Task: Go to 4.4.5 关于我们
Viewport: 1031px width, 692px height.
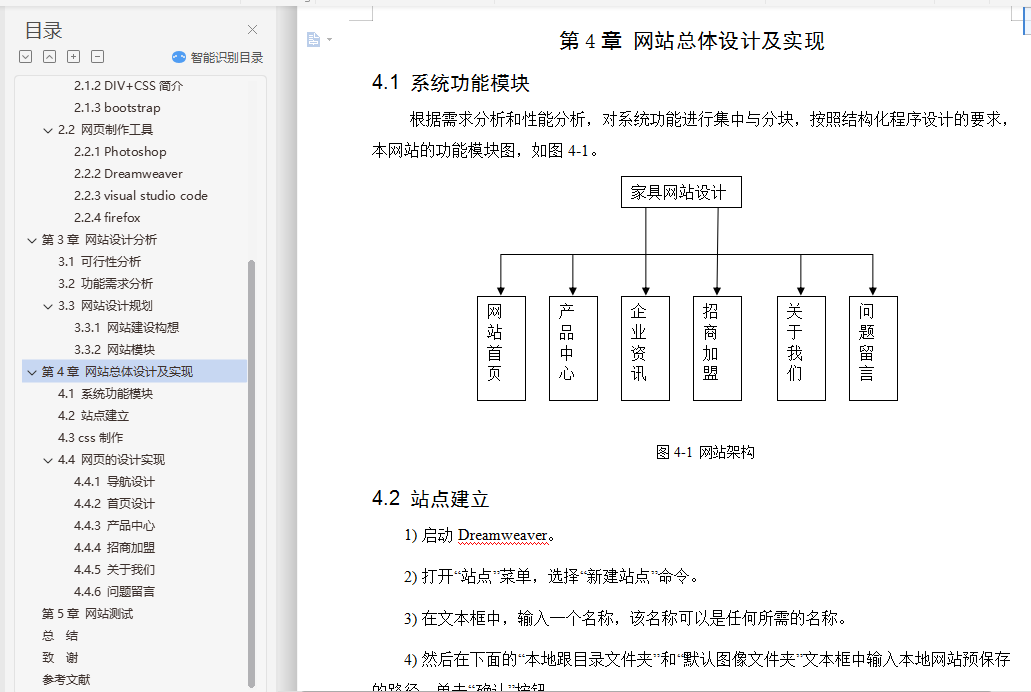Action: pos(114,570)
